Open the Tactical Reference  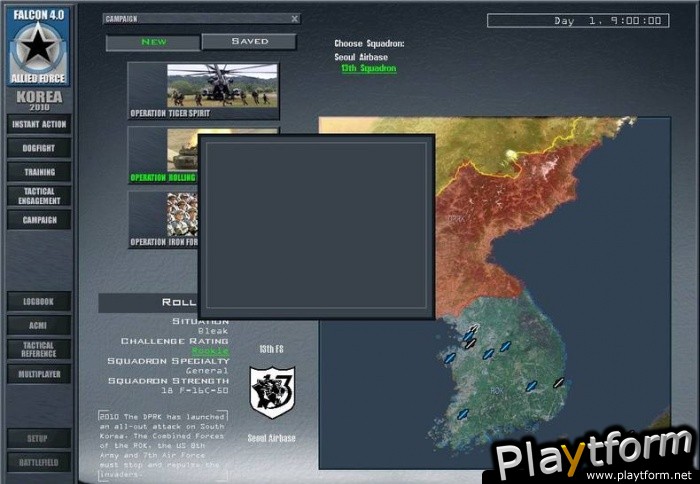39,350
